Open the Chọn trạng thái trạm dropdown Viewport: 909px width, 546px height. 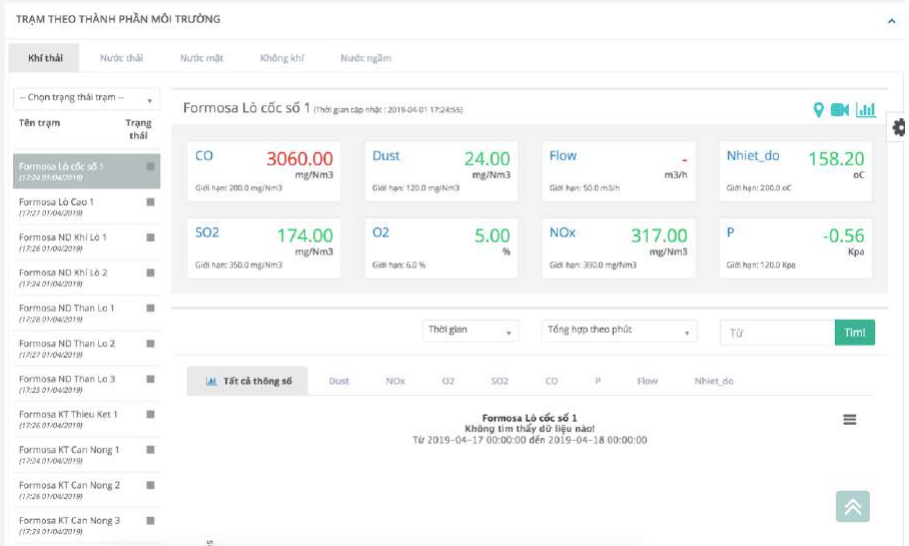tap(86, 98)
